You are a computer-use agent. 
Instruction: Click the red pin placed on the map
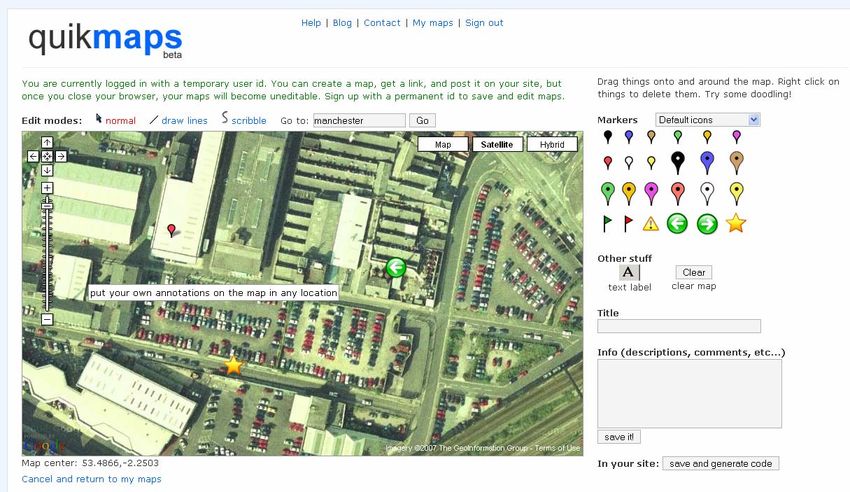pyautogui.click(x=172, y=231)
